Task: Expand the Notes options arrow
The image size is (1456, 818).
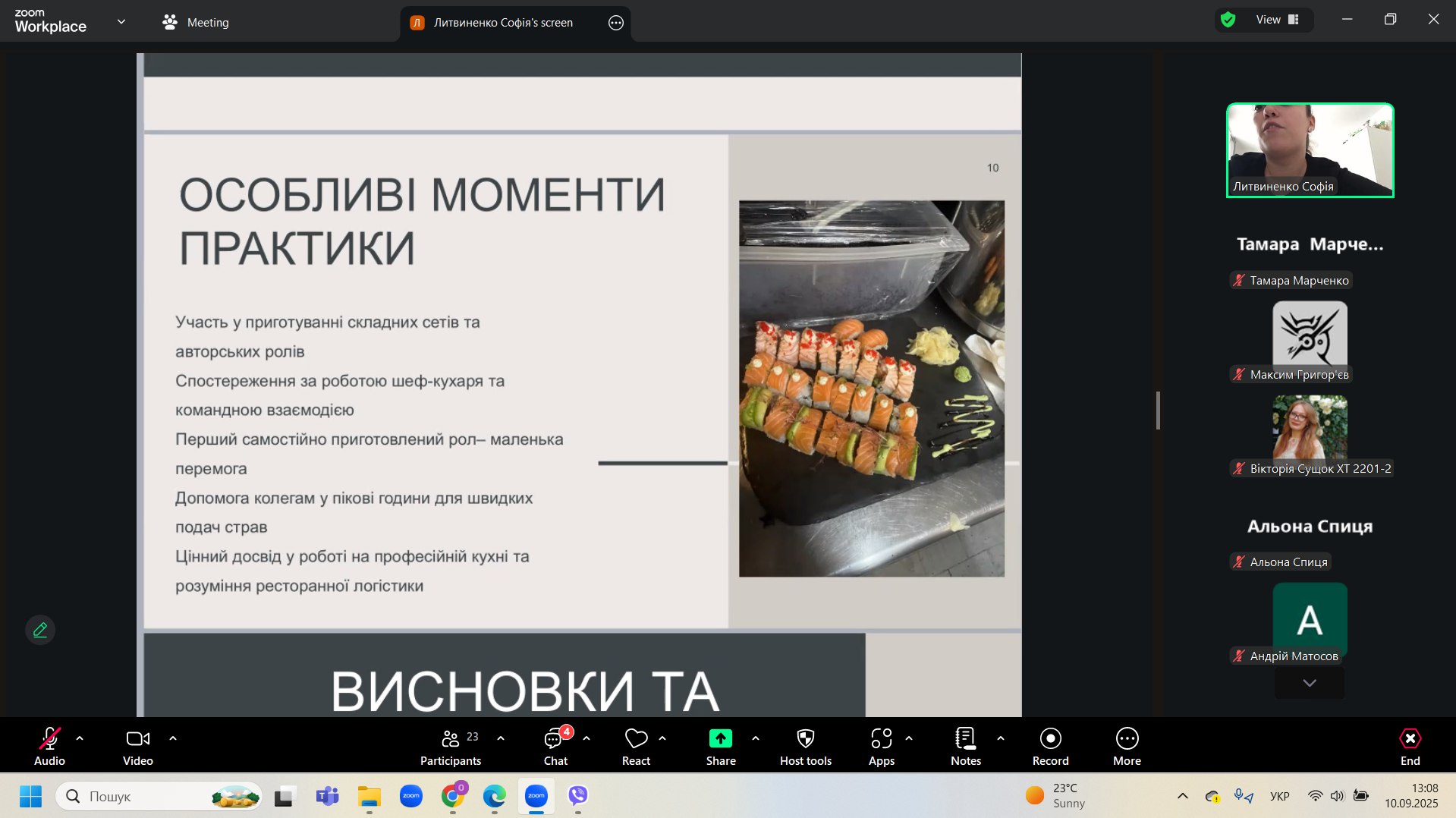Action: [x=1001, y=738]
